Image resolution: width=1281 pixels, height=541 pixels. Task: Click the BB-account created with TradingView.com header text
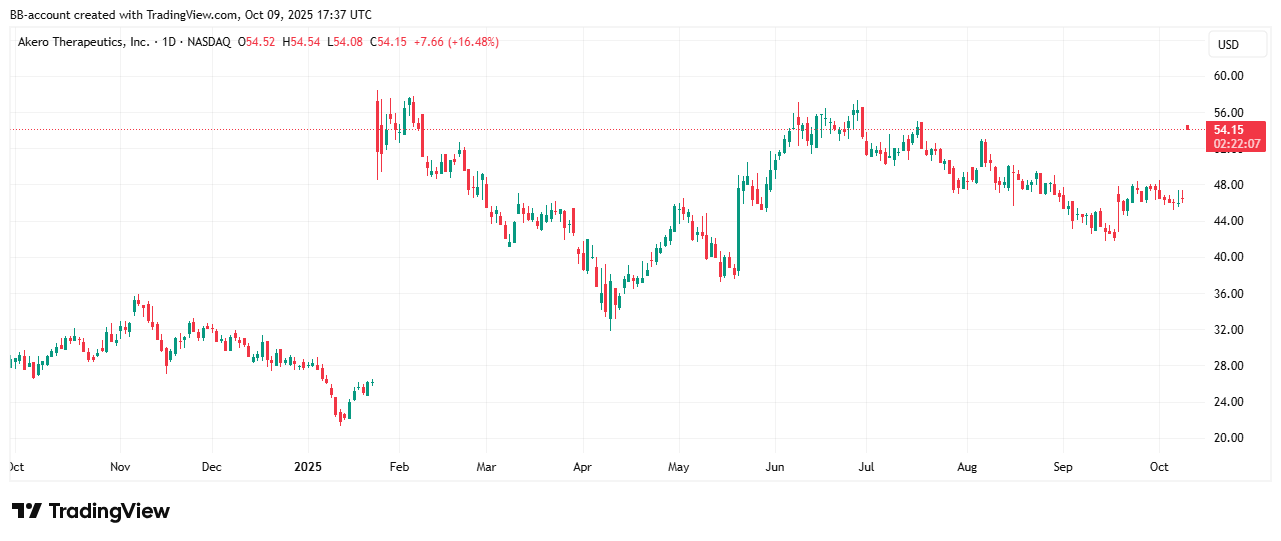click(188, 14)
